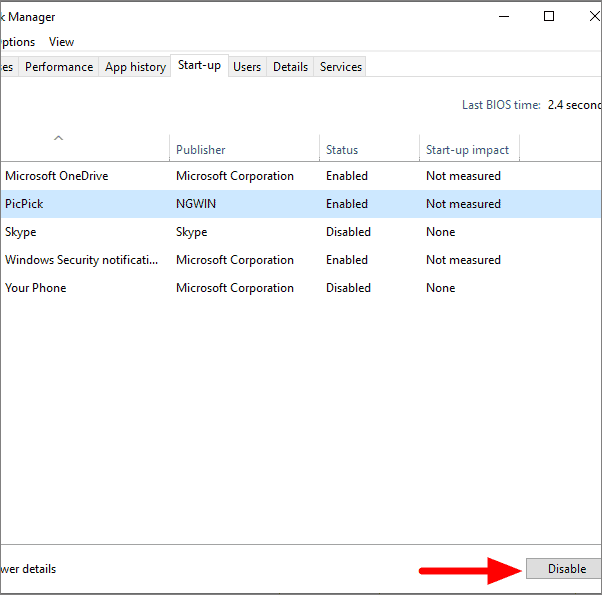The image size is (602, 595).
Task: Click Not measured impact of OneDrive
Action: 463,176
